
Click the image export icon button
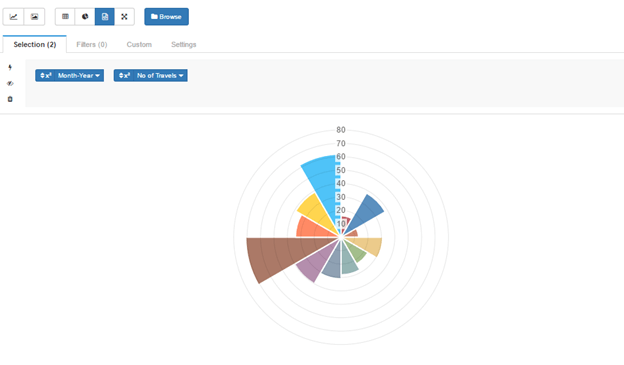35,17
